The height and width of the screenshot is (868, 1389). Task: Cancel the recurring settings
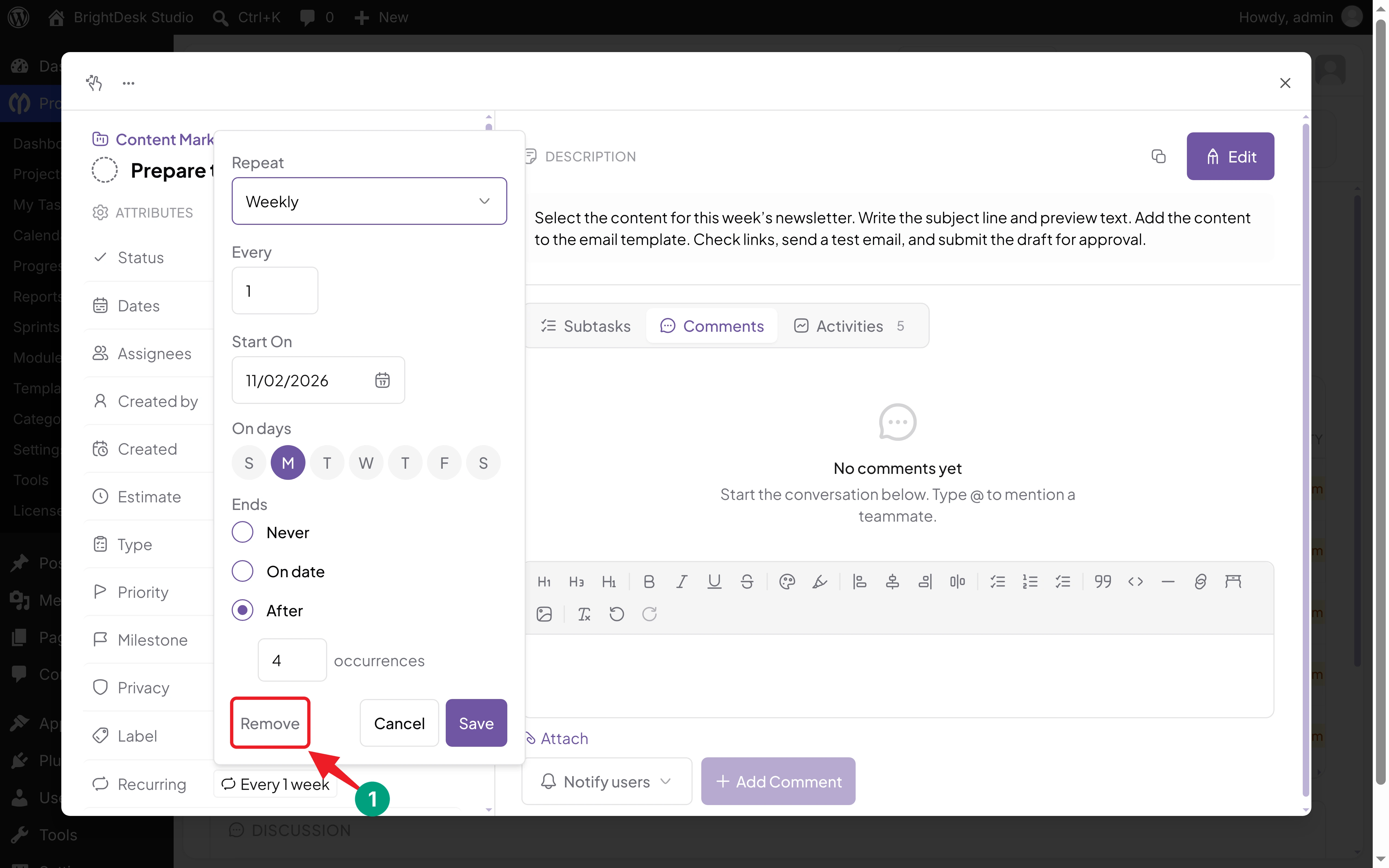pos(400,723)
